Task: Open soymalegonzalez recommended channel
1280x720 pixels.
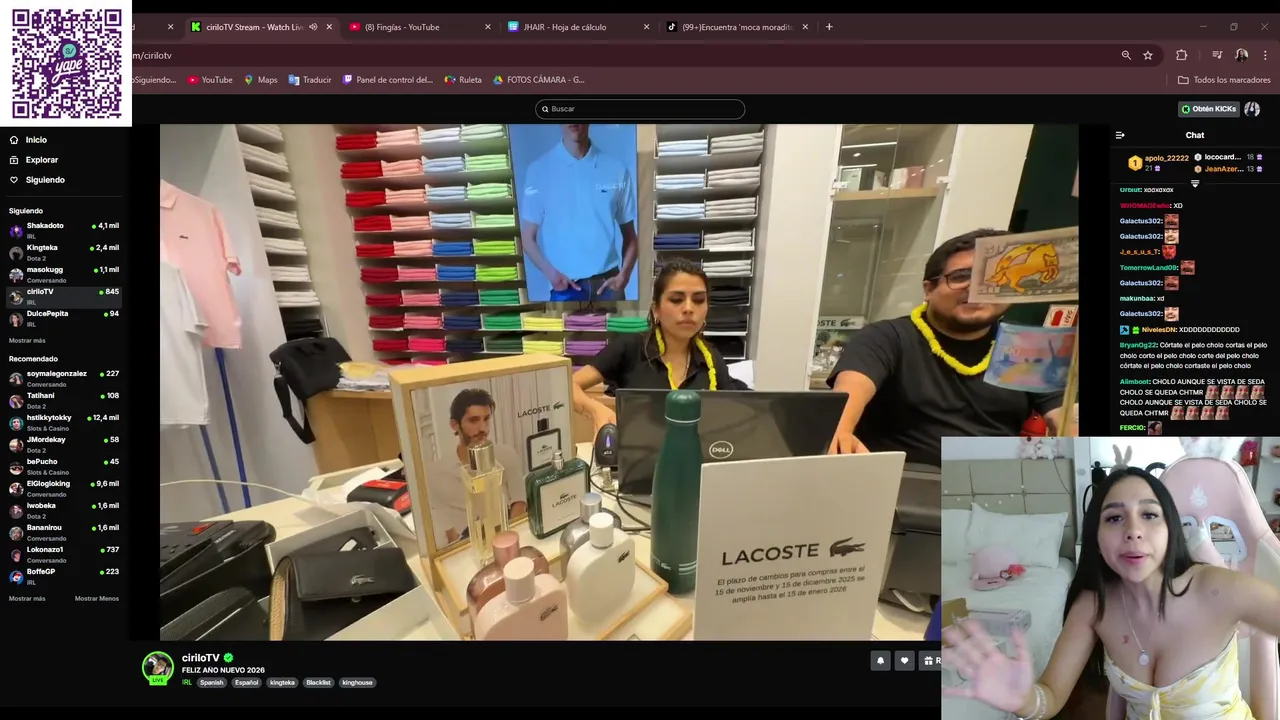Action: point(65,378)
